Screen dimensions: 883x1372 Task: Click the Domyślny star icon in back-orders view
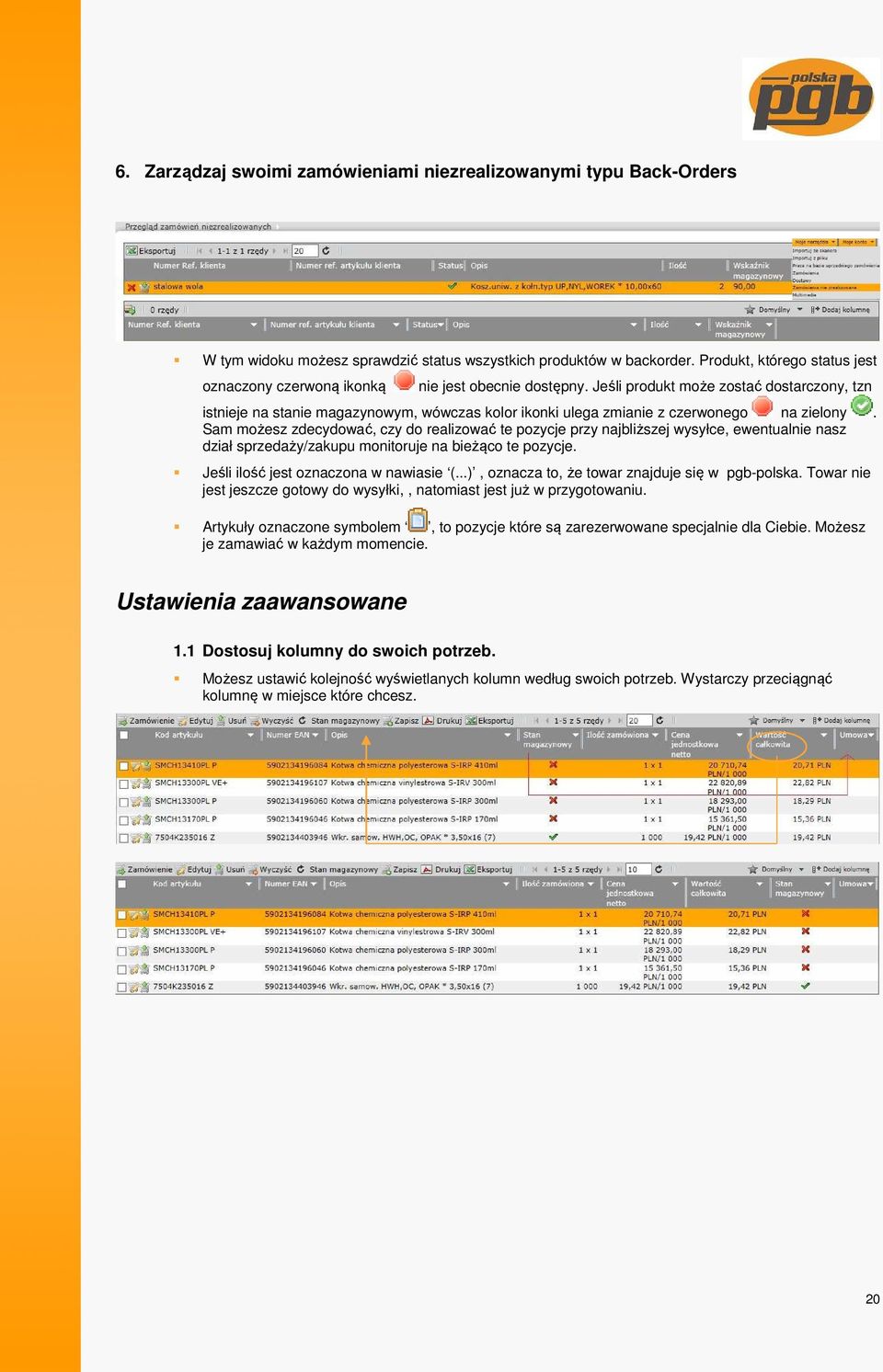point(751,310)
